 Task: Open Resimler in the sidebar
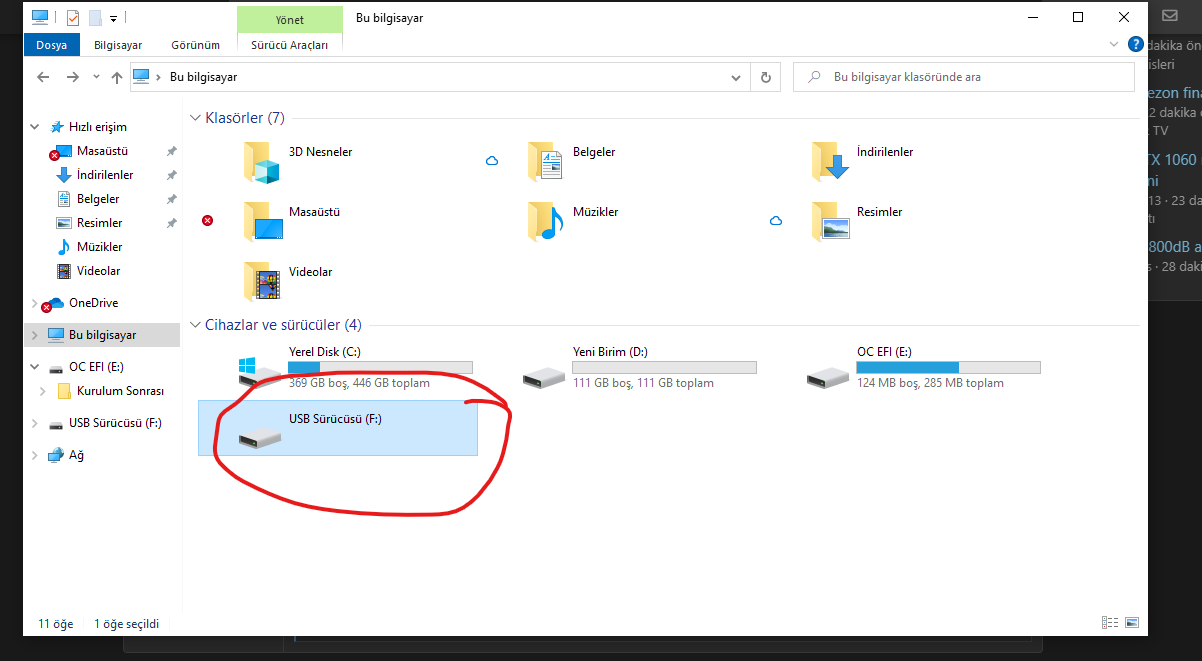coord(99,223)
